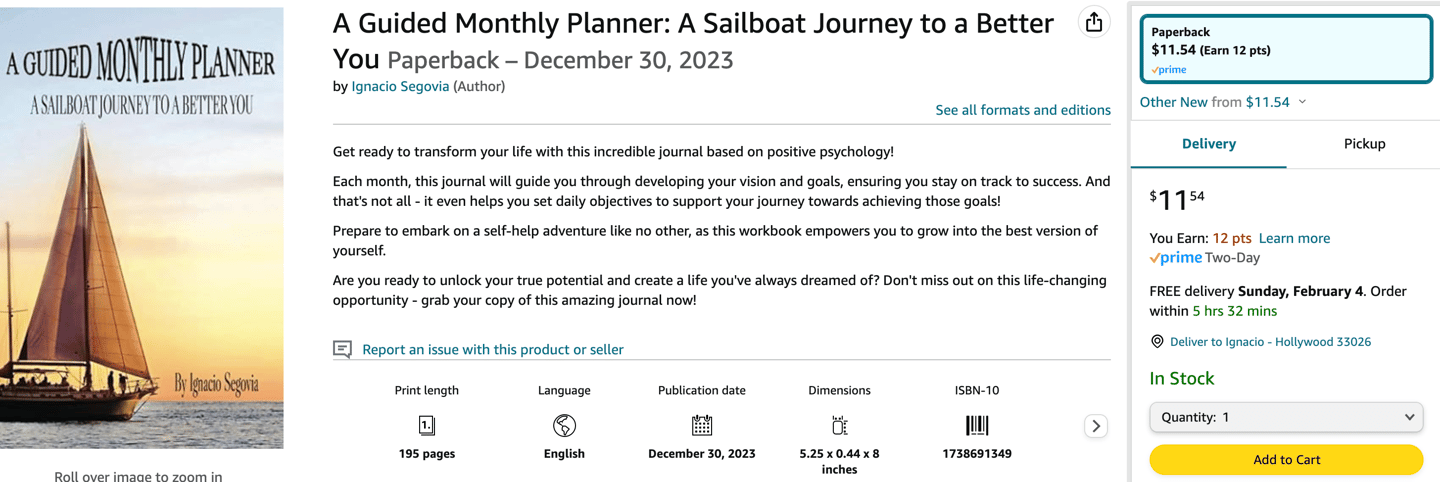Select the Paperback $11.54 format option
The height and width of the screenshot is (482, 1440).
(x=1286, y=49)
